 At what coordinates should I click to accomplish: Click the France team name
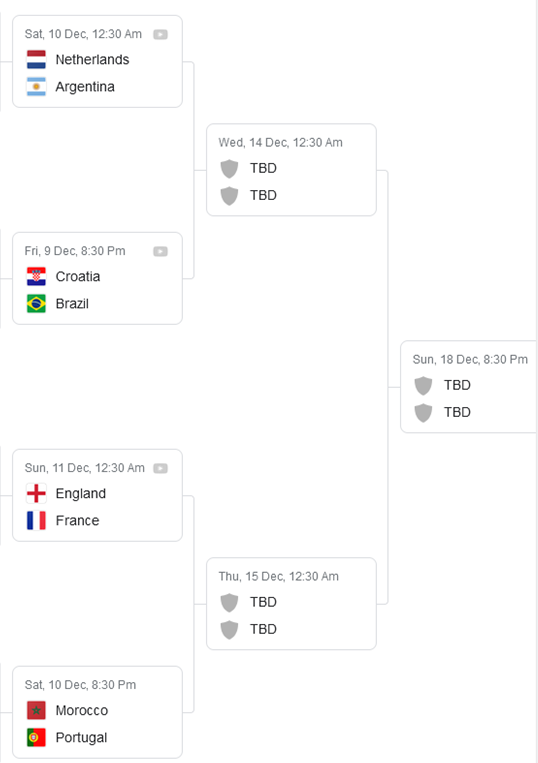tap(77, 521)
